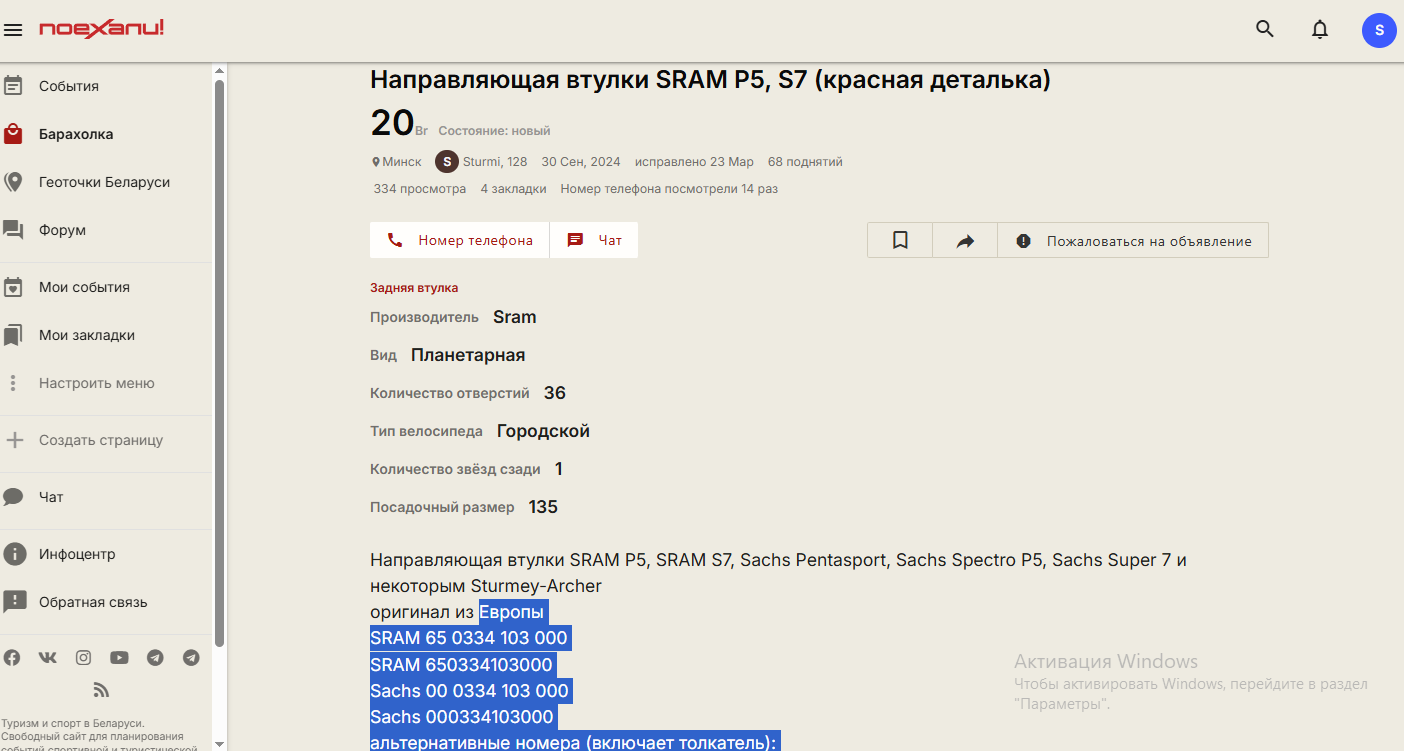Viewport: 1404px width, 751px height.
Task: Open the search icon in the header
Action: [x=1264, y=29]
